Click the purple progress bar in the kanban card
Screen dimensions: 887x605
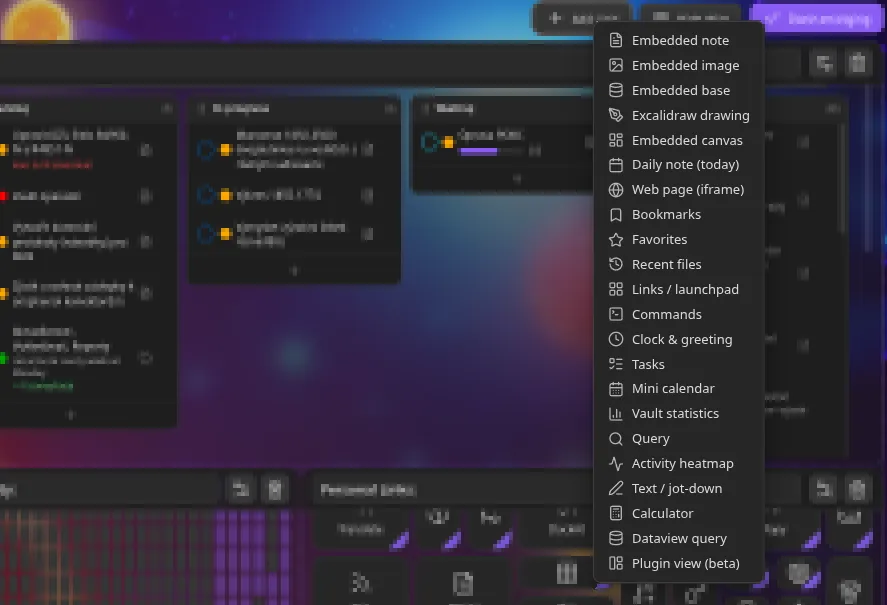[x=479, y=151]
